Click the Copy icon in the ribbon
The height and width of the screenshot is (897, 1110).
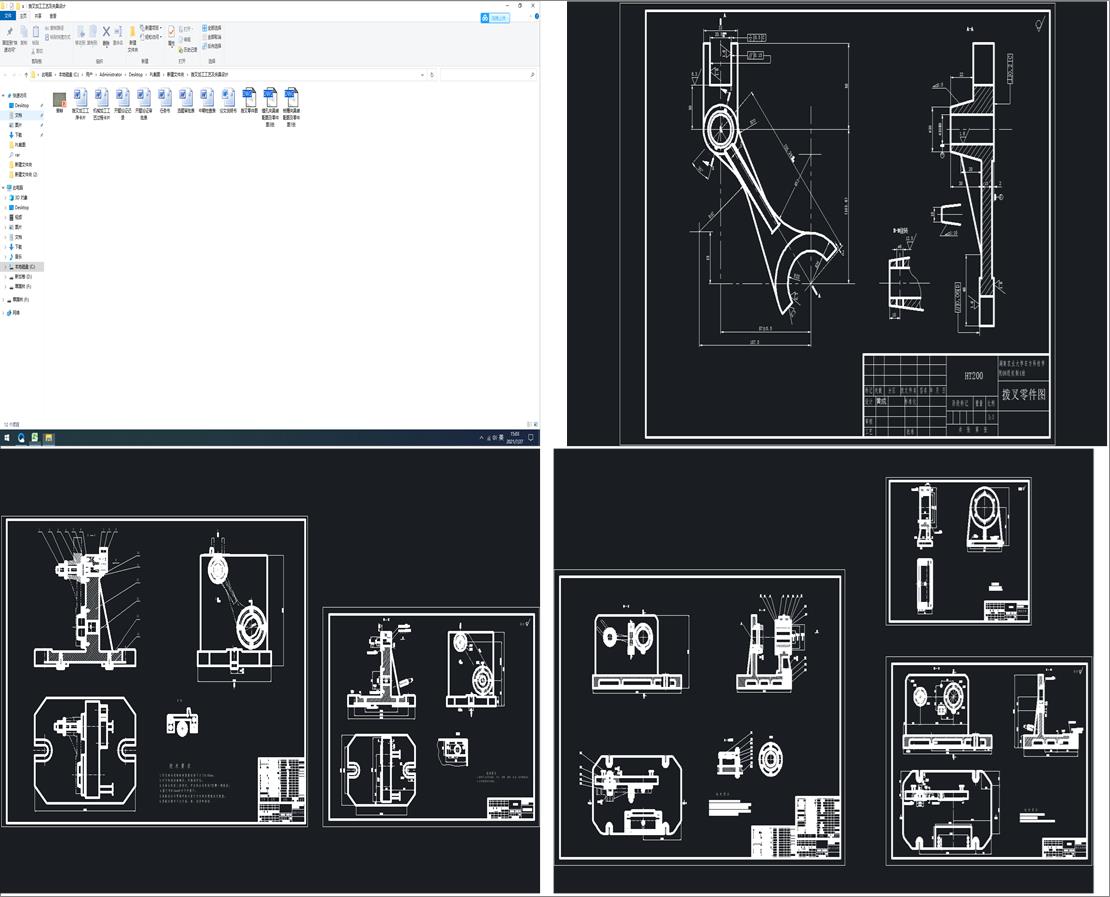click(24, 32)
